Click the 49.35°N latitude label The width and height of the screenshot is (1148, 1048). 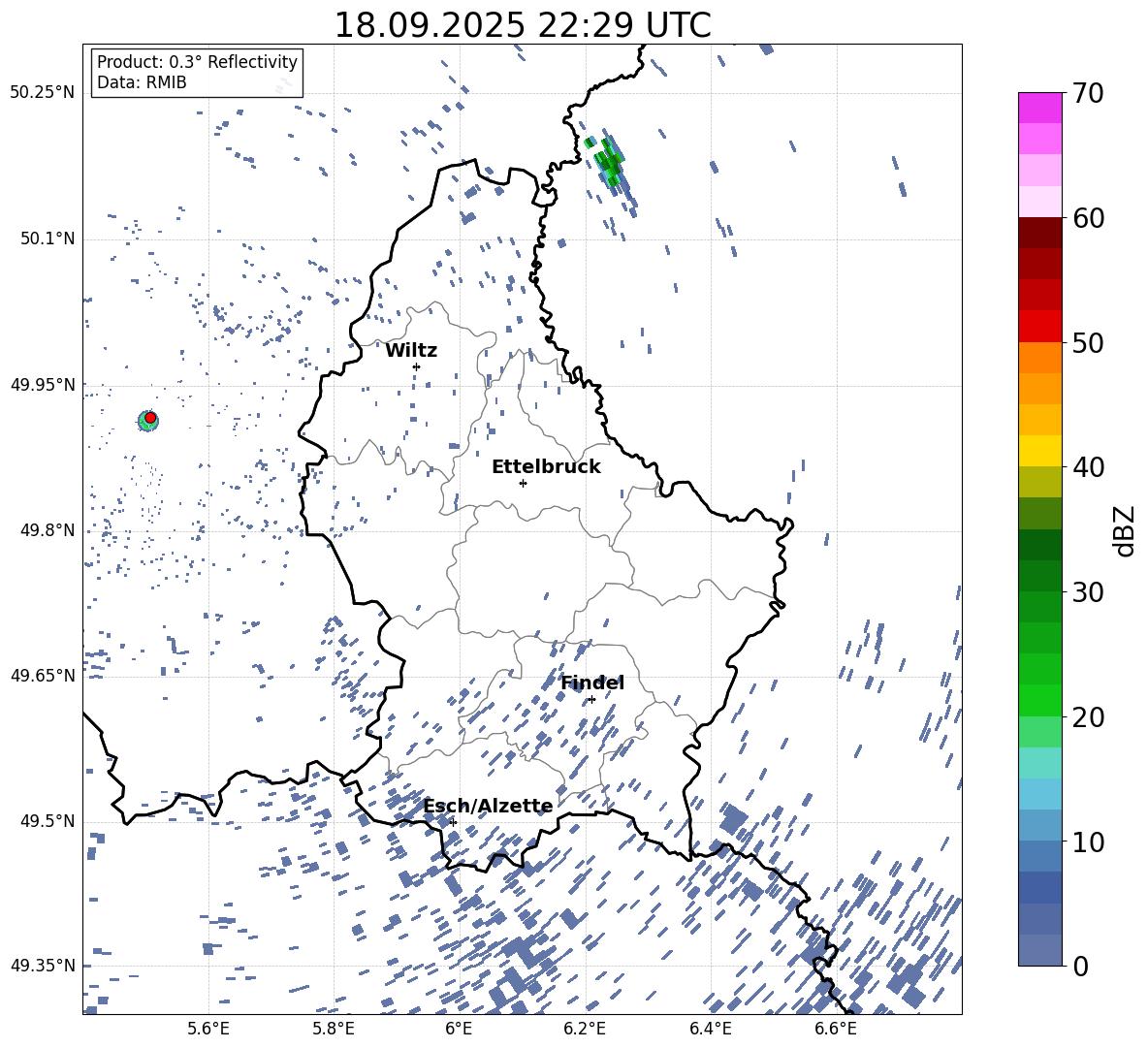click(43, 966)
